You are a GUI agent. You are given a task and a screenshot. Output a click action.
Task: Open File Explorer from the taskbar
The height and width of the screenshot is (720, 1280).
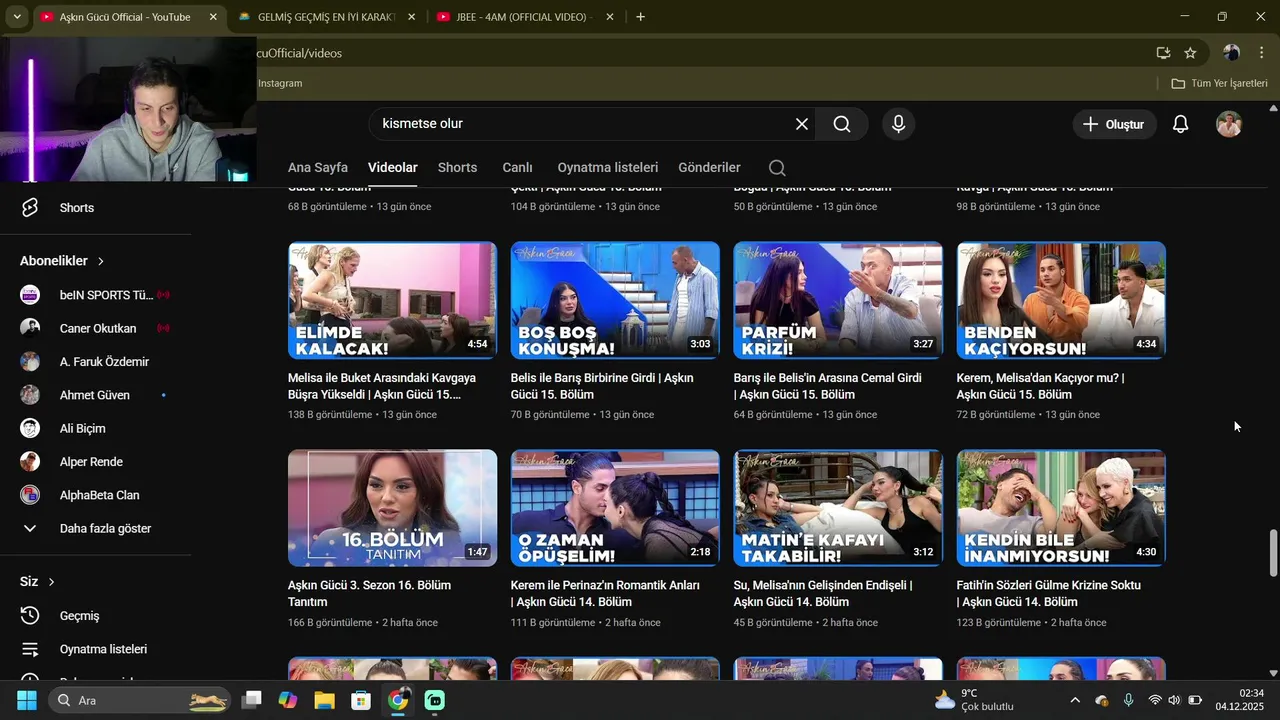324,700
